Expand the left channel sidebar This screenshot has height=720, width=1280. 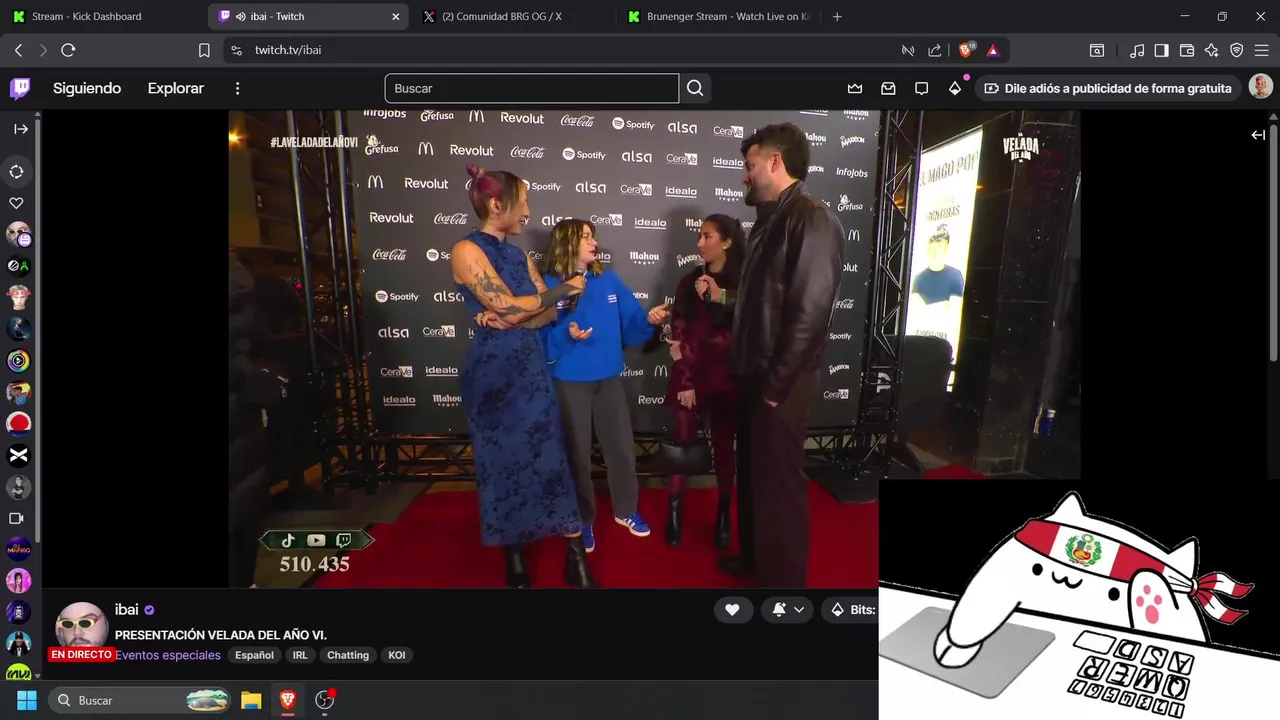20,129
